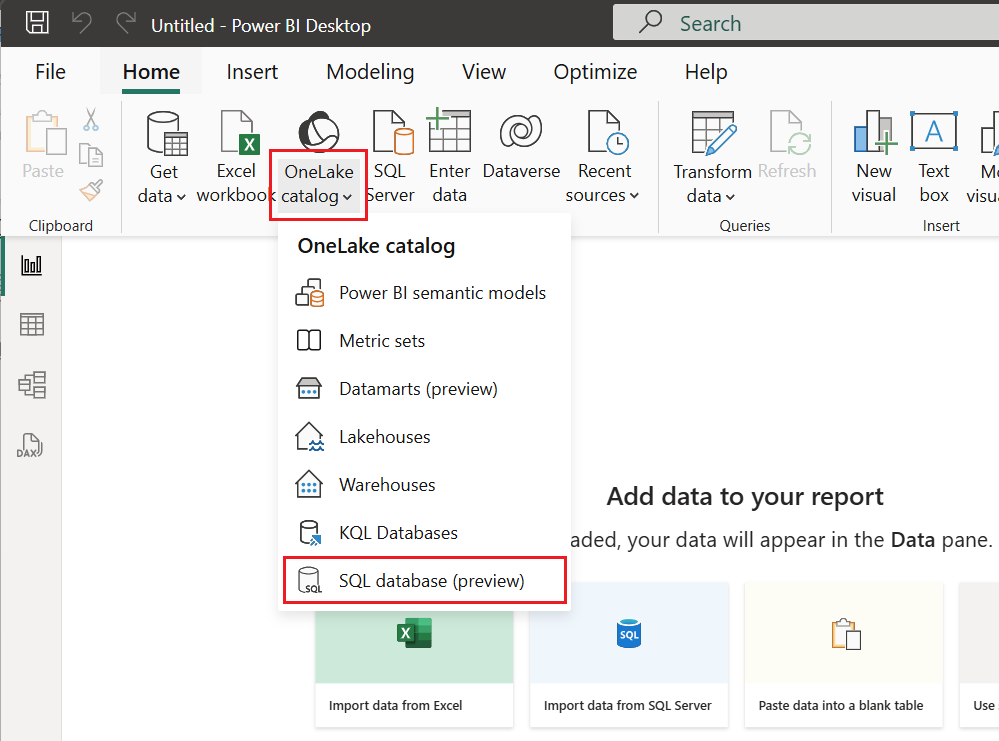Insert a Text box

pyautogui.click(x=933, y=155)
